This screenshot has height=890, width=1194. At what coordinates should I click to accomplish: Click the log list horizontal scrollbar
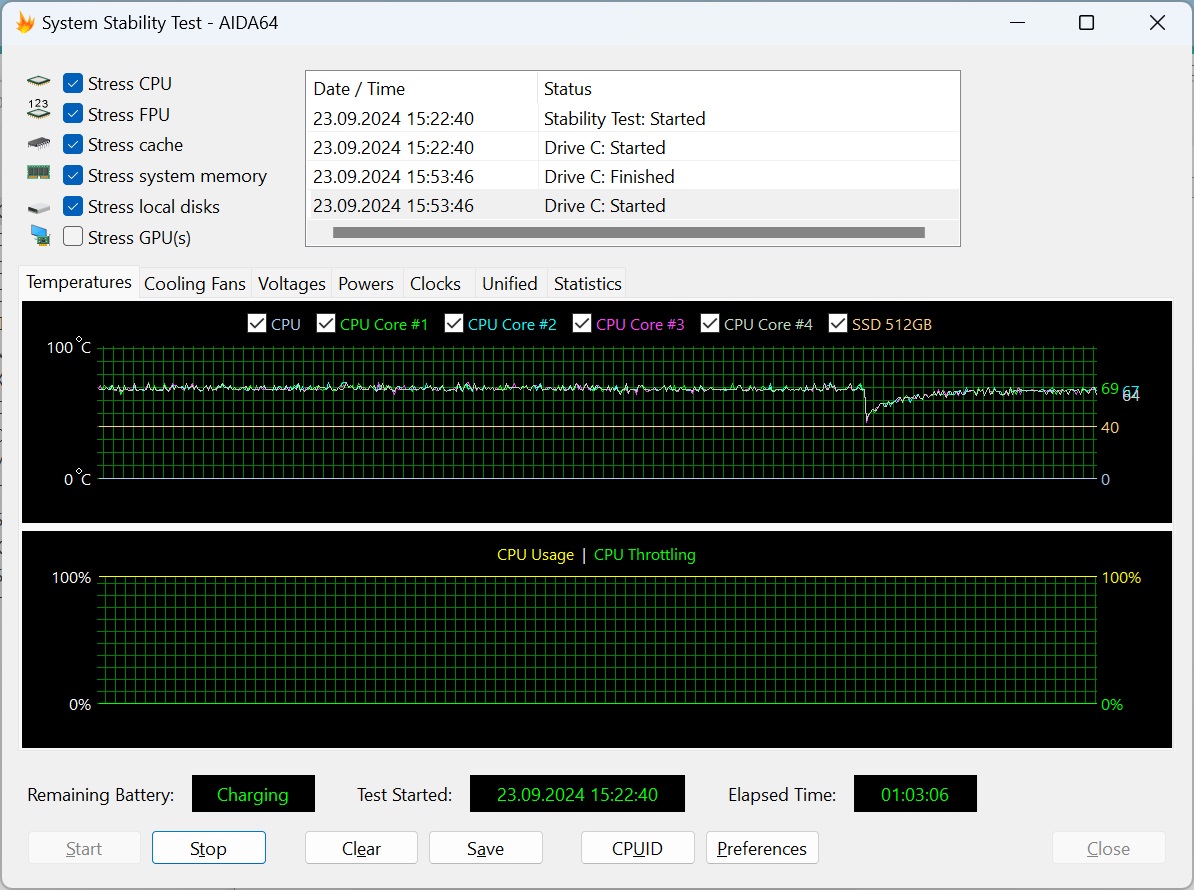628,233
